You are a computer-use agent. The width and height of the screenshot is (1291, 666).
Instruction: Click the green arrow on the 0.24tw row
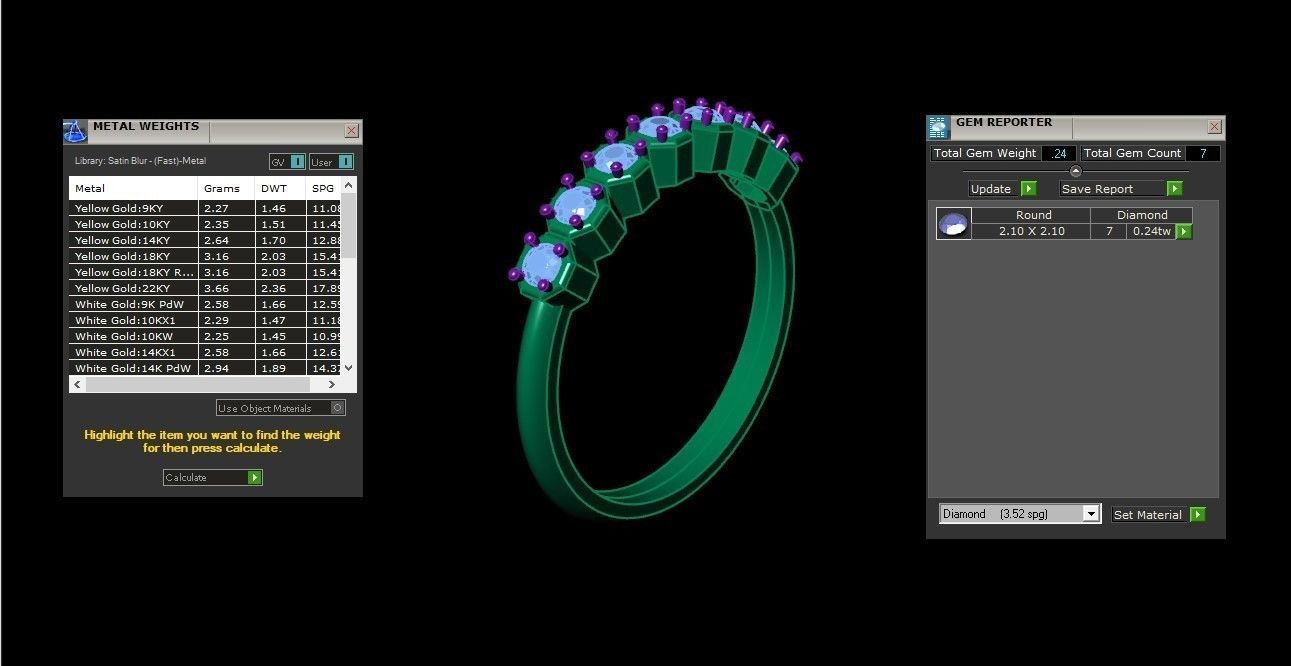point(1184,232)
